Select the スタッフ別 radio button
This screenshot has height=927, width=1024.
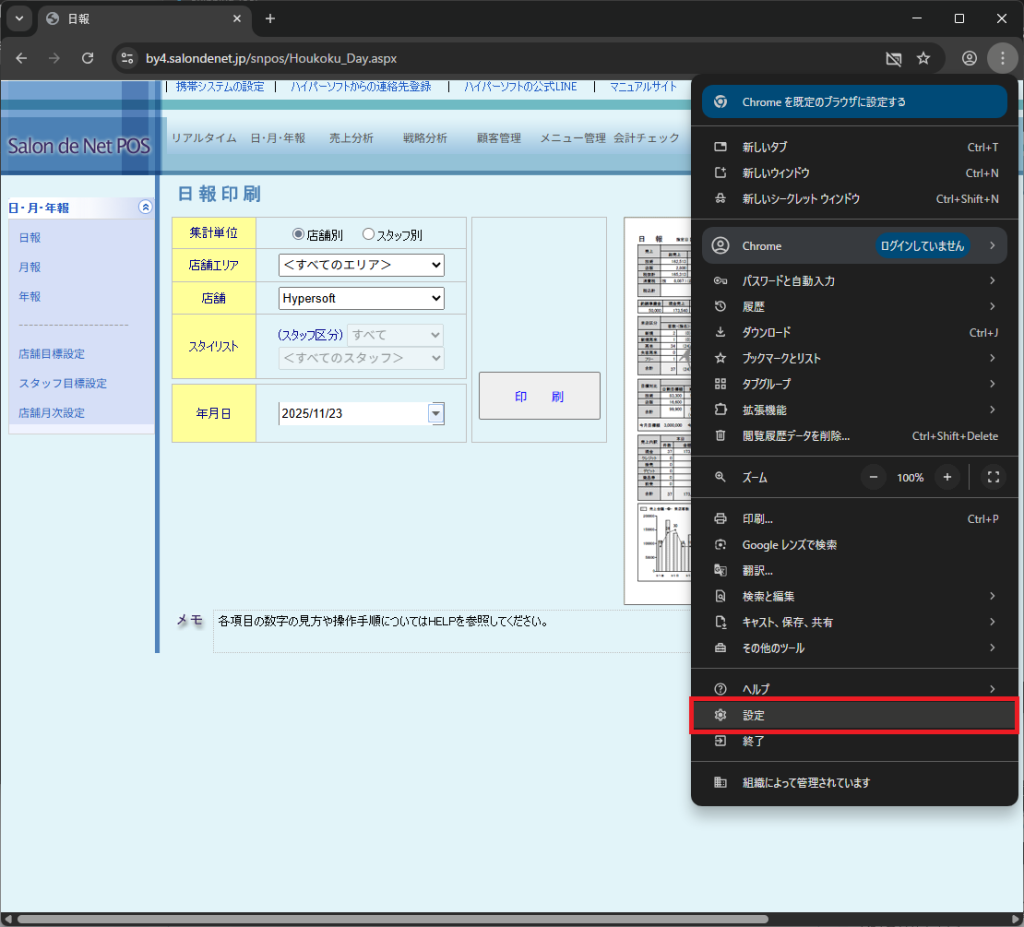[368, 234]
